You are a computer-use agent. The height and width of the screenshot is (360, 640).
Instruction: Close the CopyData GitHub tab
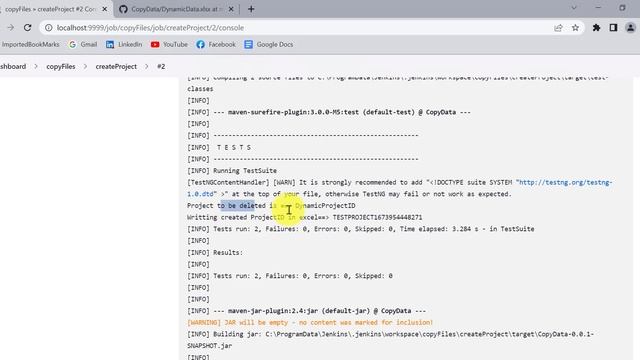coord(231,9)
